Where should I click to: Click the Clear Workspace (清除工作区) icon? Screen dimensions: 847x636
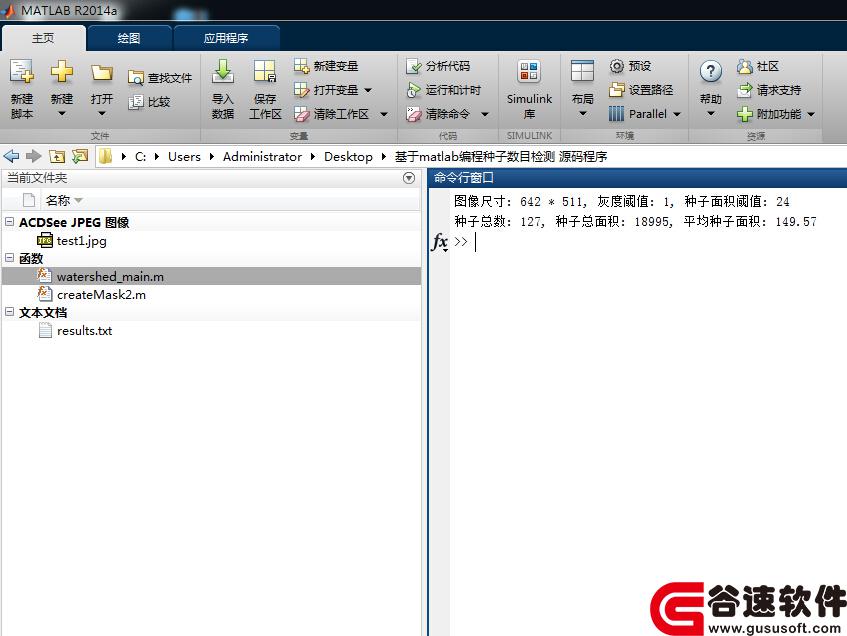pyautogui.click(x=301, y=114)
